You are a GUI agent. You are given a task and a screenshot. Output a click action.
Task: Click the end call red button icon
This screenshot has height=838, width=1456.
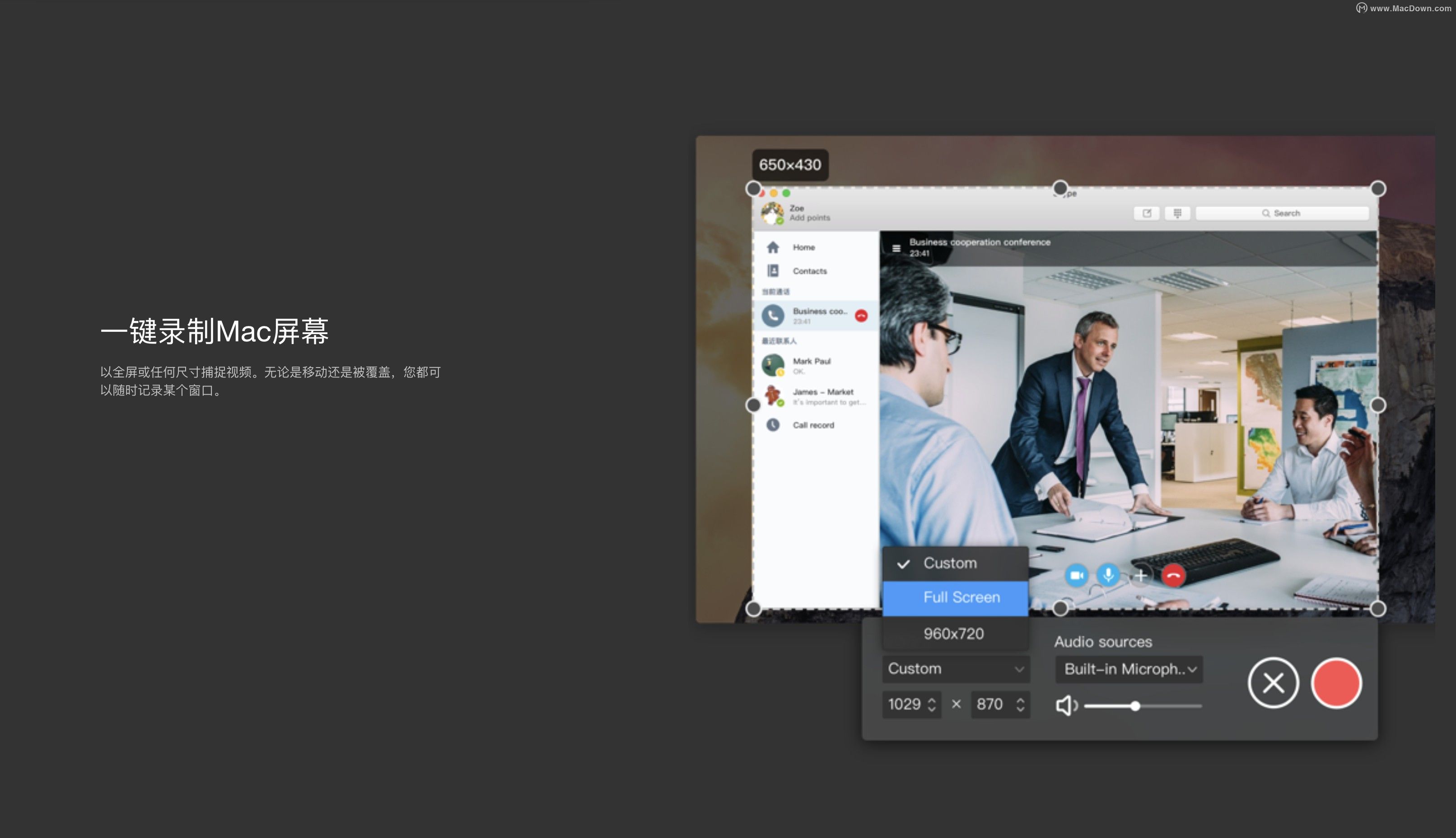coord(1174,575)
